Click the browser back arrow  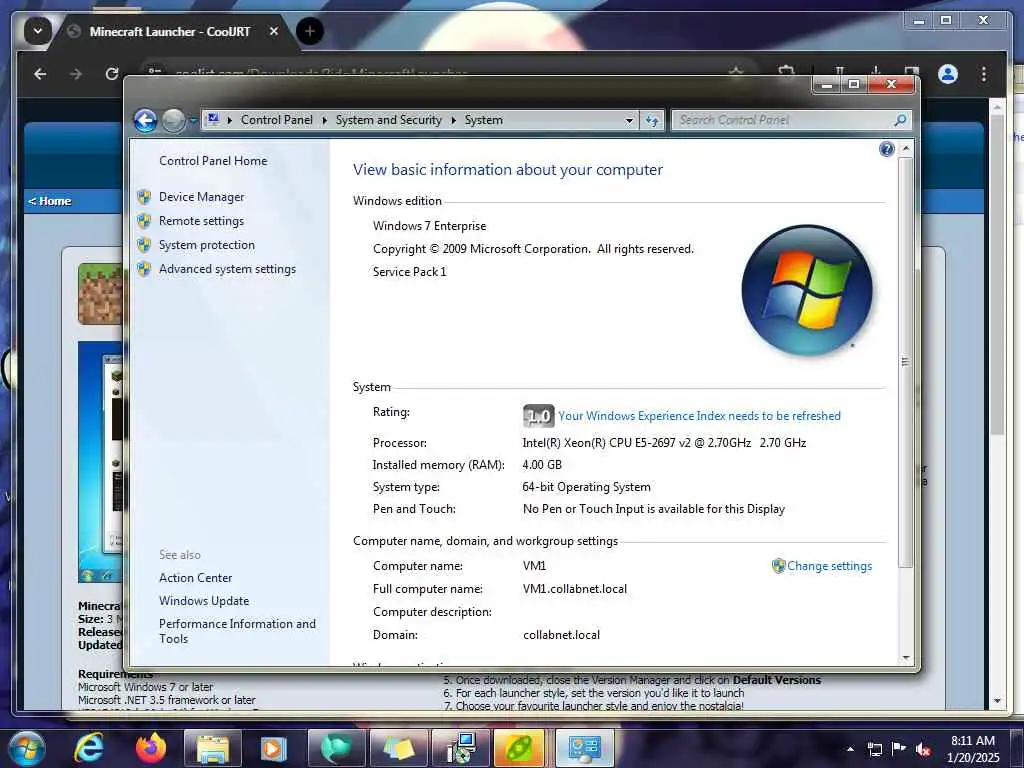tap(40, 74)
